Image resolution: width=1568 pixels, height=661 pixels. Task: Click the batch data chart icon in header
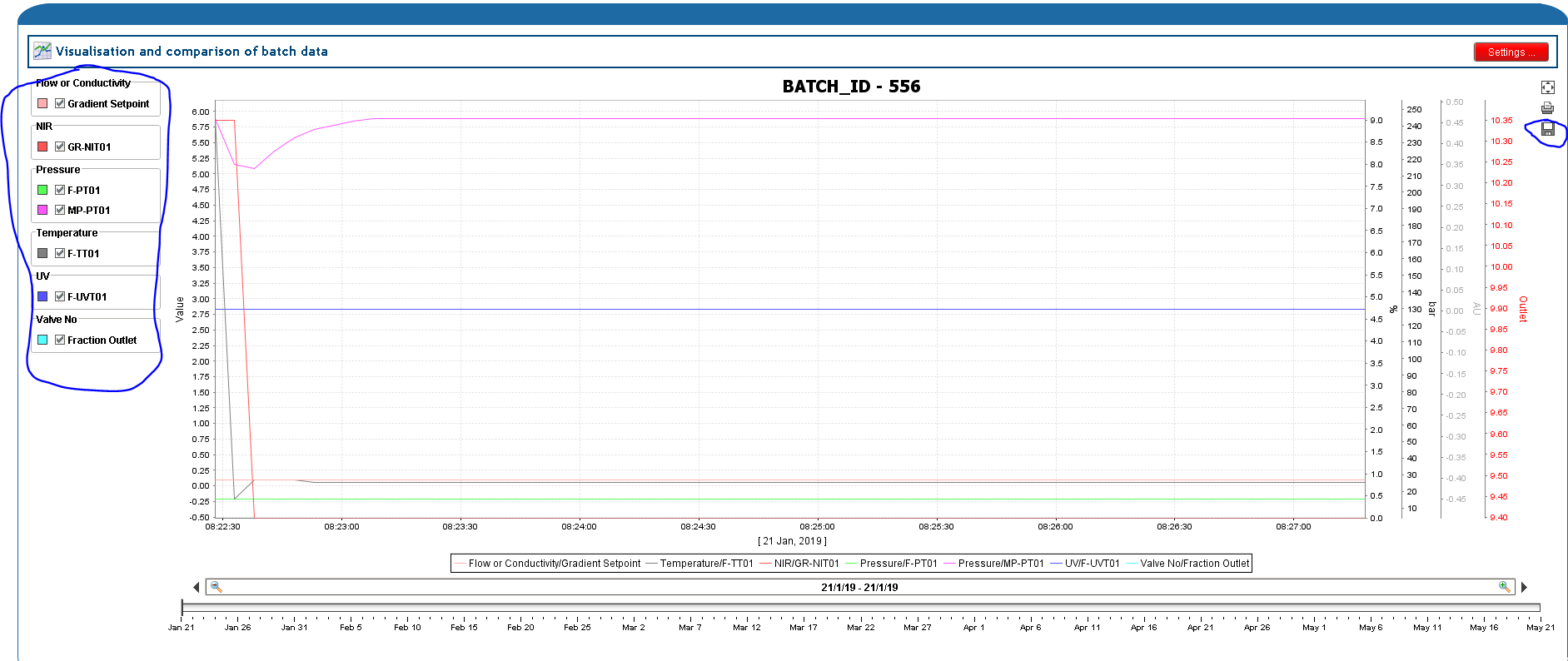coord(42,51)
